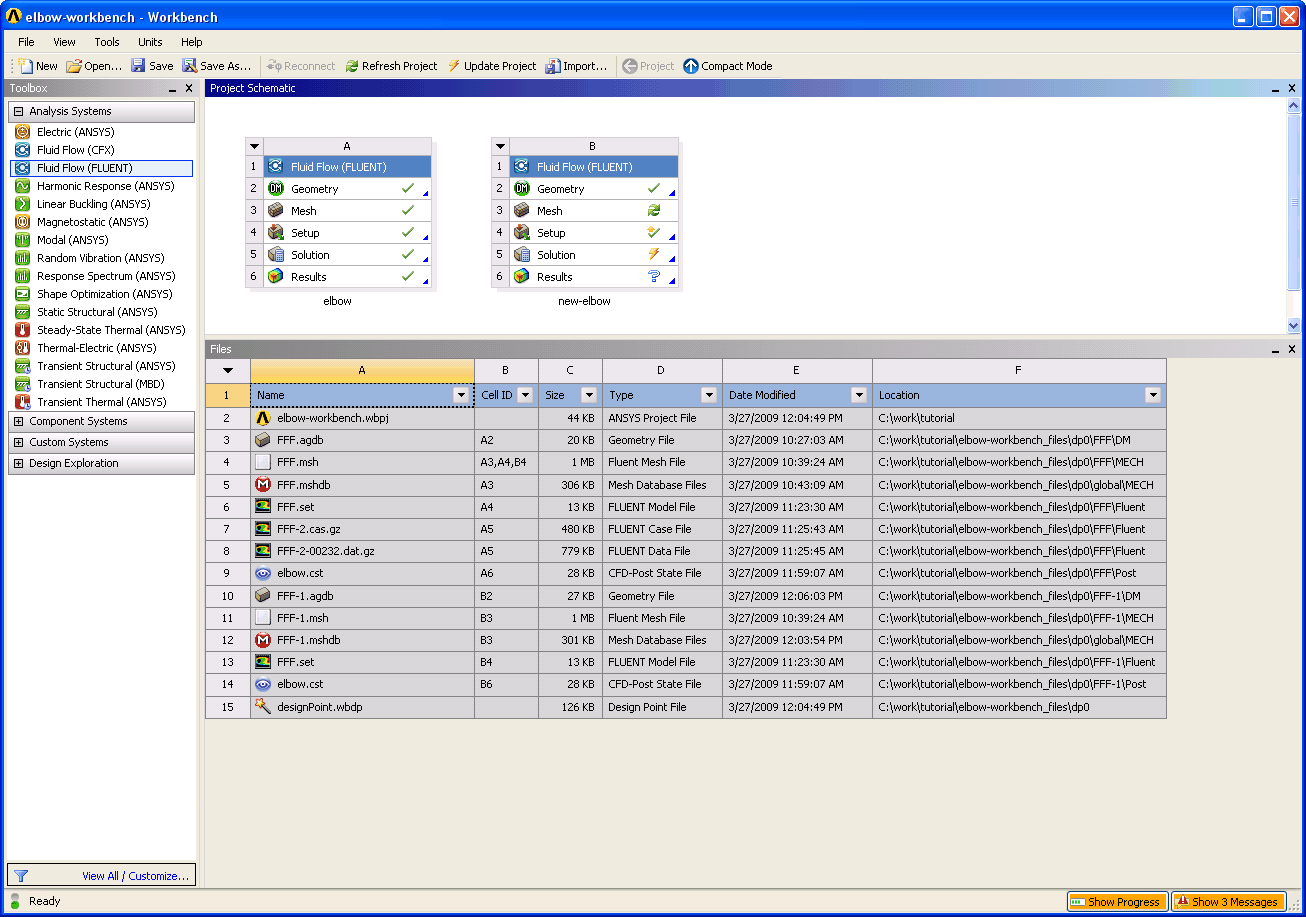Open the File menu
Screen dimensions: 1306x917
[x=26, y=42]
